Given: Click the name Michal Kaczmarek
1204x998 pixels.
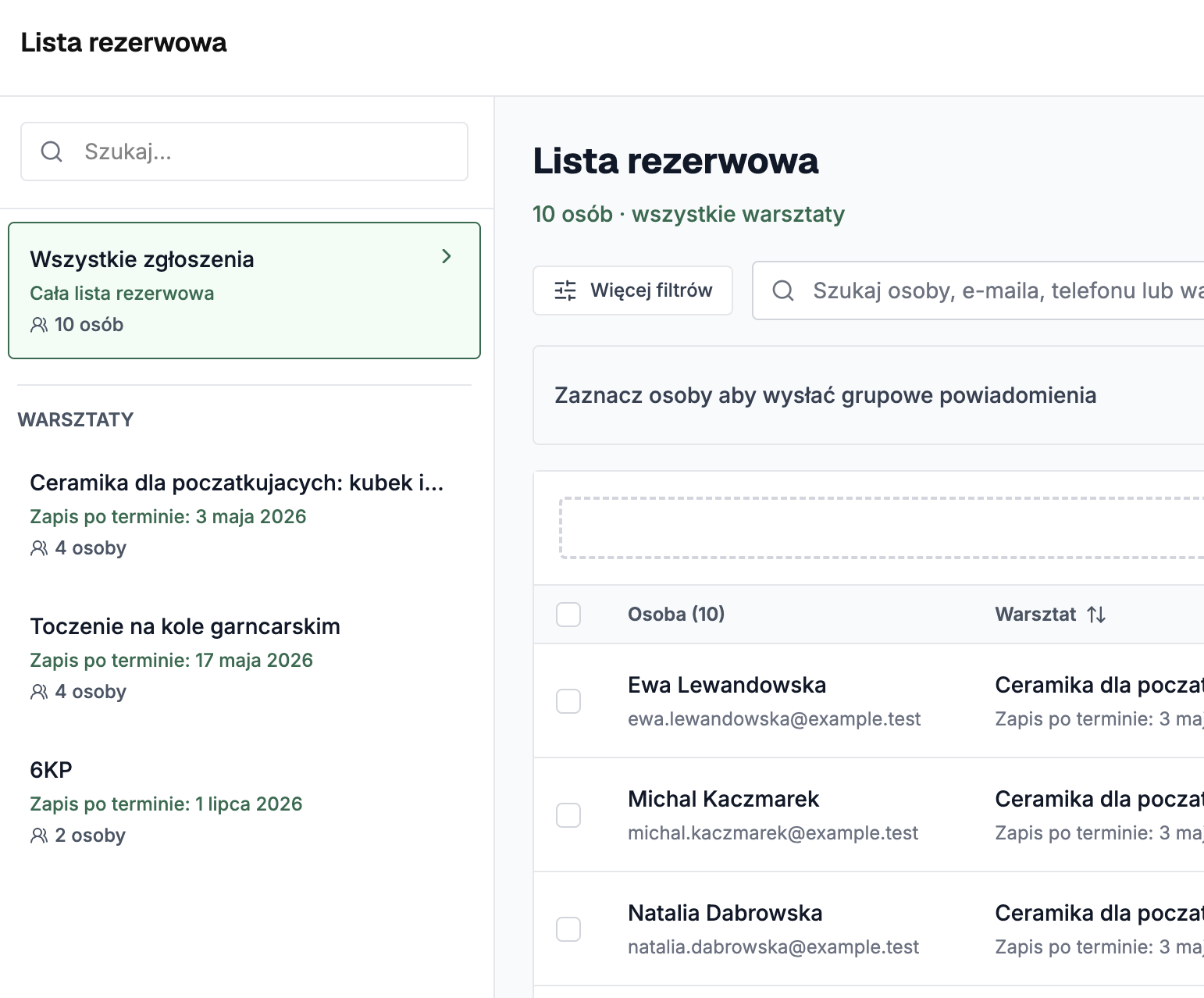Looking at the screenshot, I should click(724, 799).
